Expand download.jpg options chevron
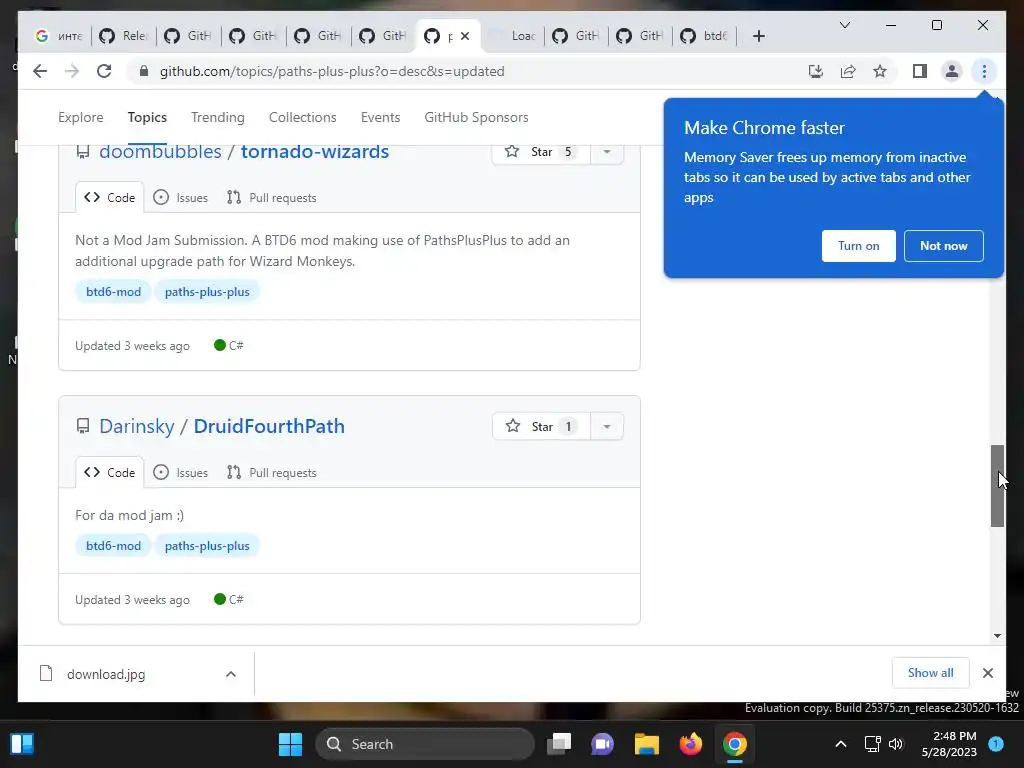1024x768 pixels. coord(231,674)
